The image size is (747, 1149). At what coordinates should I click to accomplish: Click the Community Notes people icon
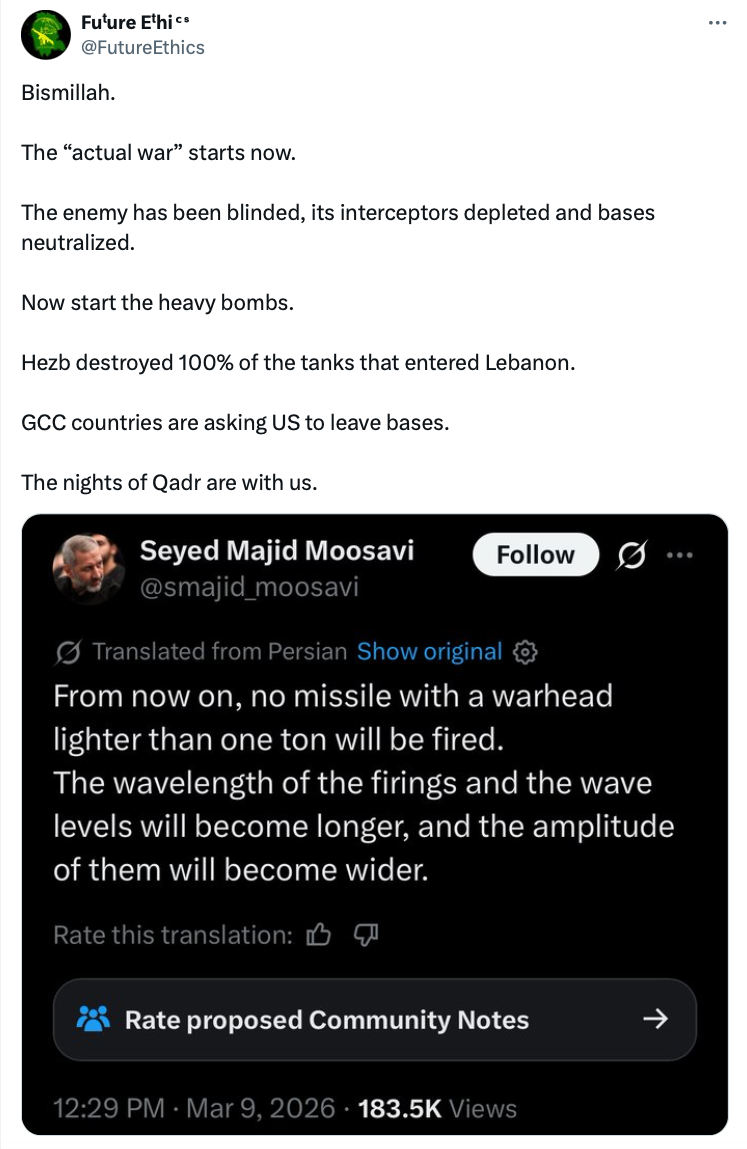tap(93, 1020)
